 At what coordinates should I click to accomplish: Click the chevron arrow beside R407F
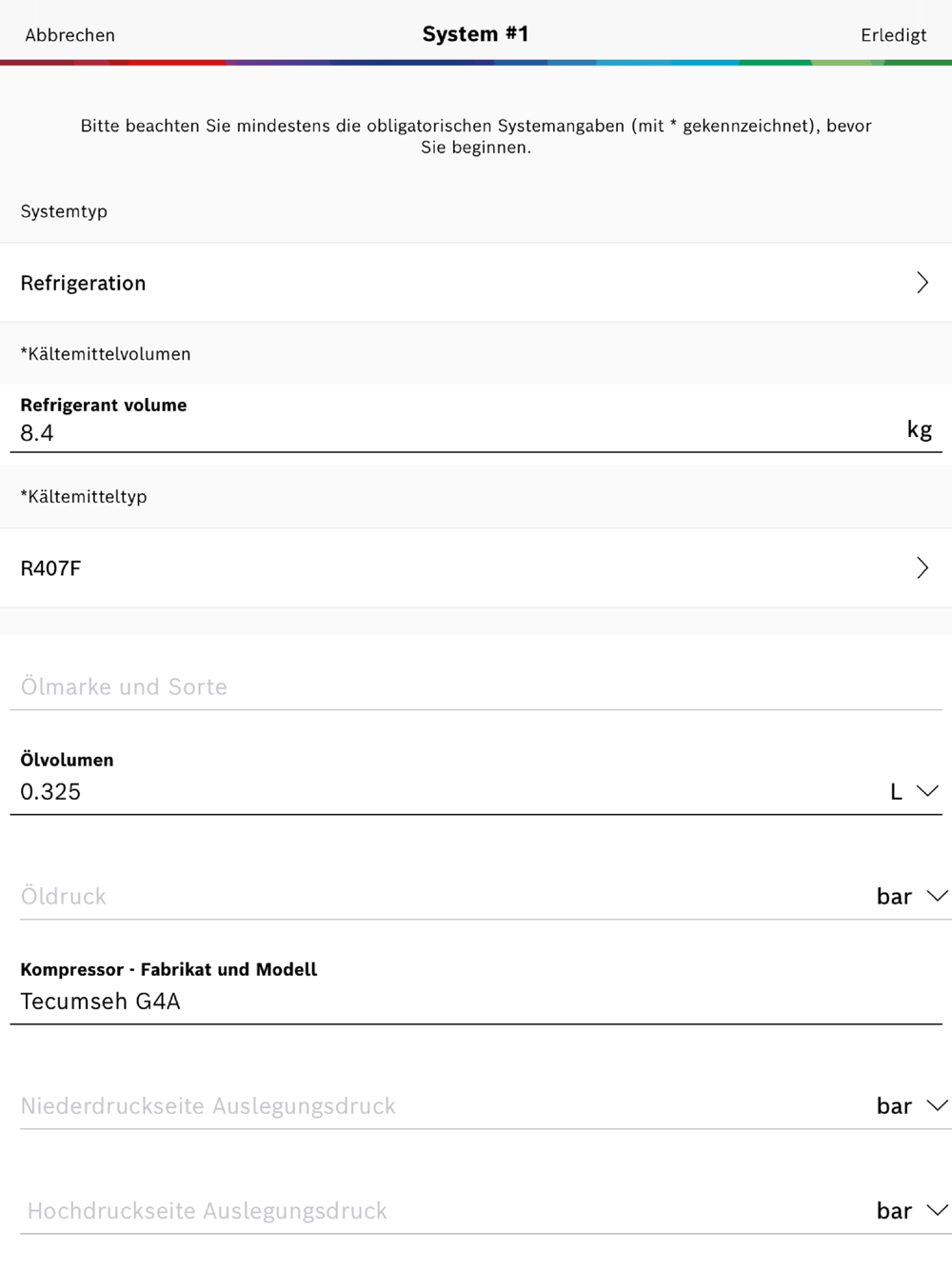coord(922,568)
